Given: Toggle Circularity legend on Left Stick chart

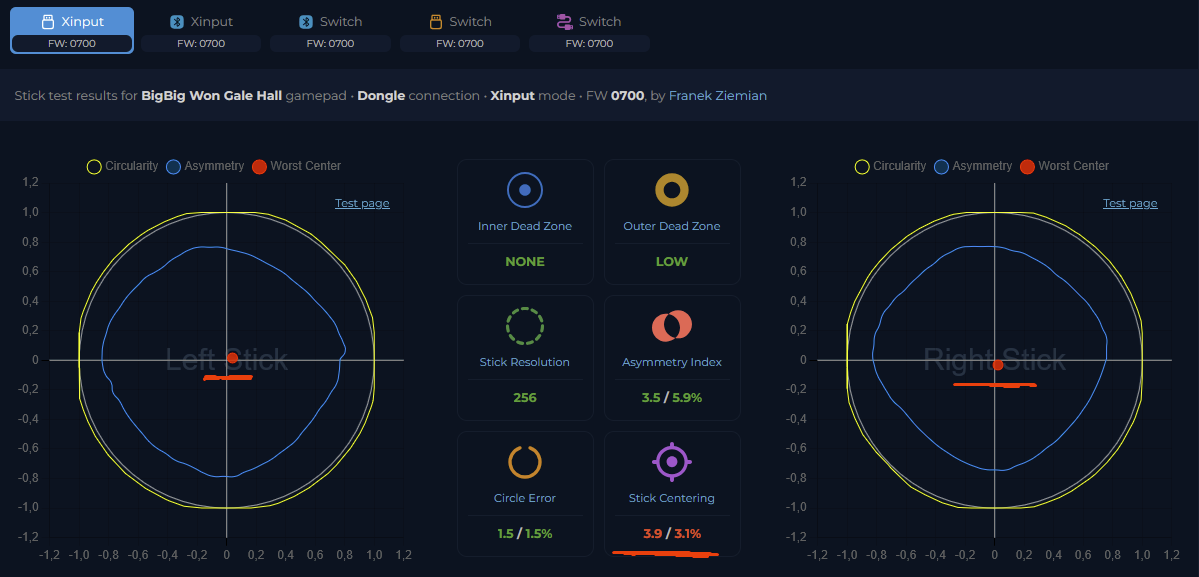Looking at the screenshot, I should tap(123, 166).
